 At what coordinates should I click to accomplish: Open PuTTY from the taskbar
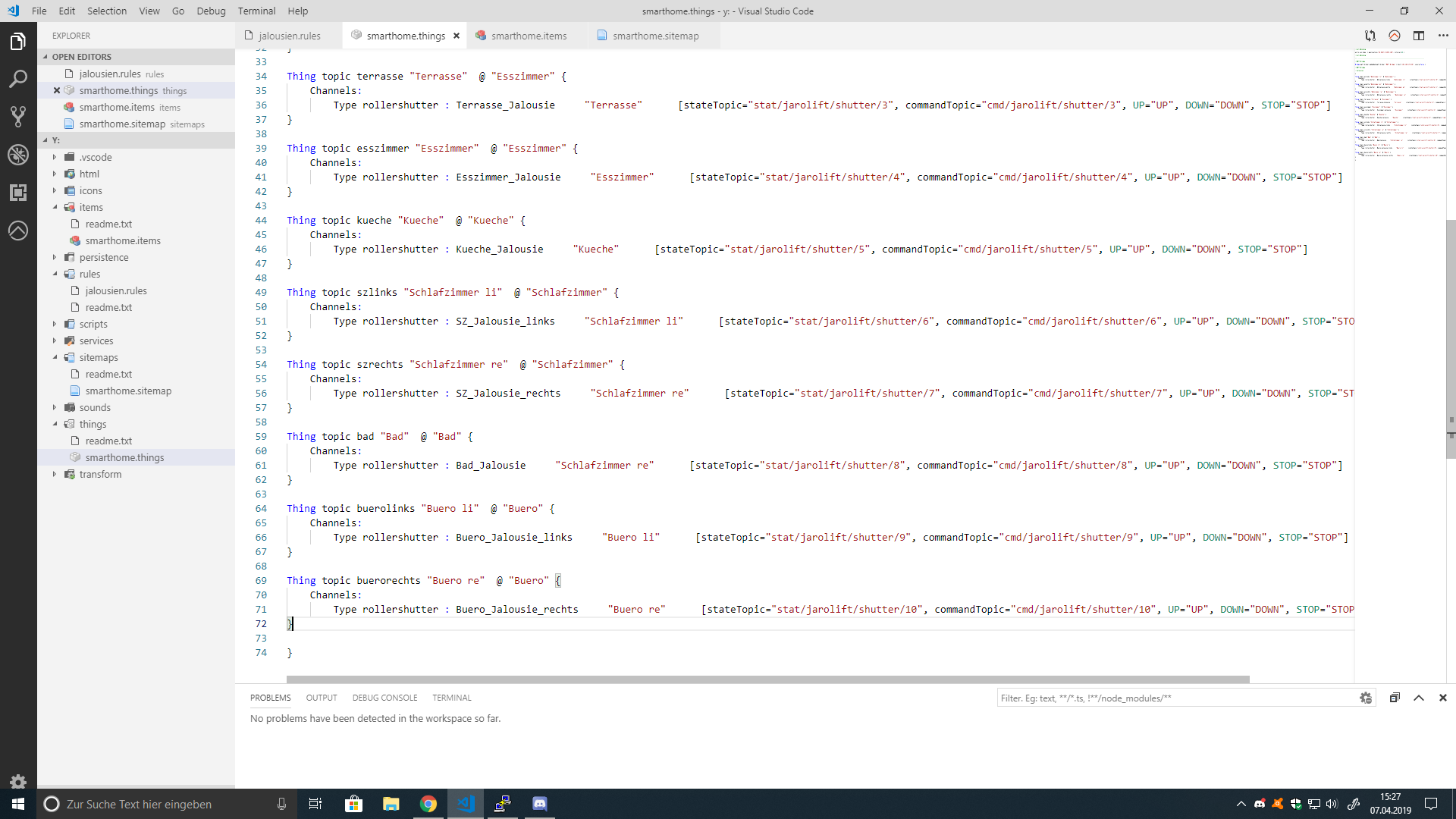click(503, 804)
